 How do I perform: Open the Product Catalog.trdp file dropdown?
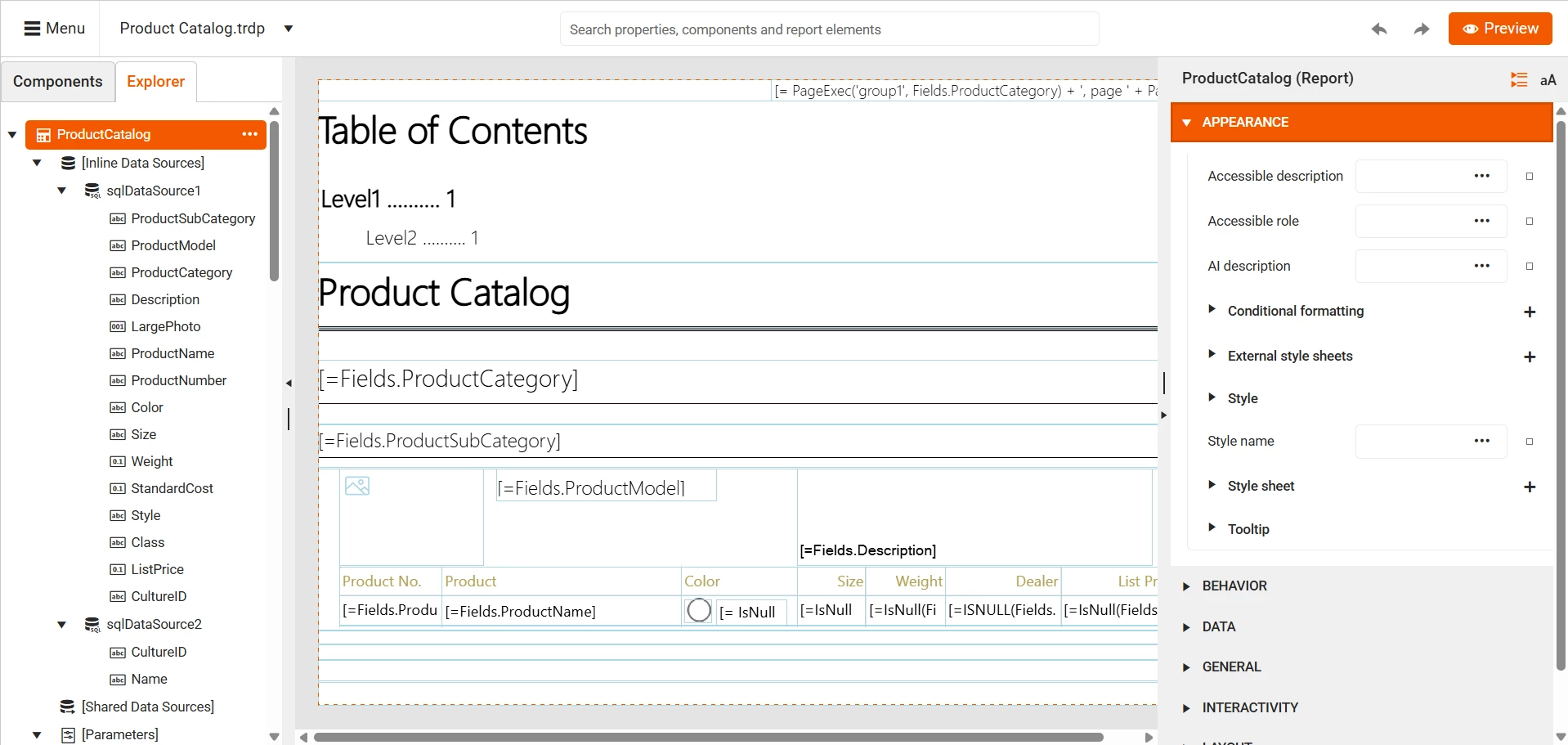289,29
